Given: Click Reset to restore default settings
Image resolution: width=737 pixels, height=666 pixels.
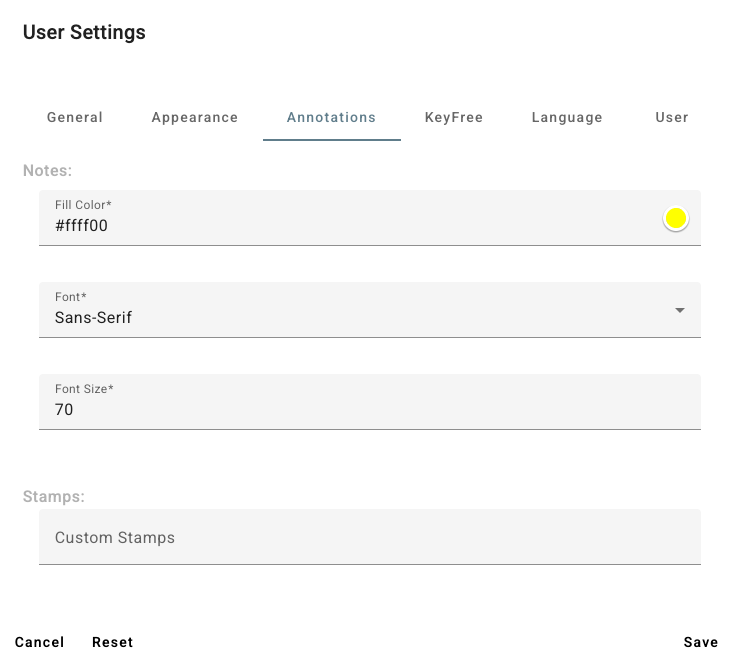Looking at the screenshot, I should click(112, 642).
